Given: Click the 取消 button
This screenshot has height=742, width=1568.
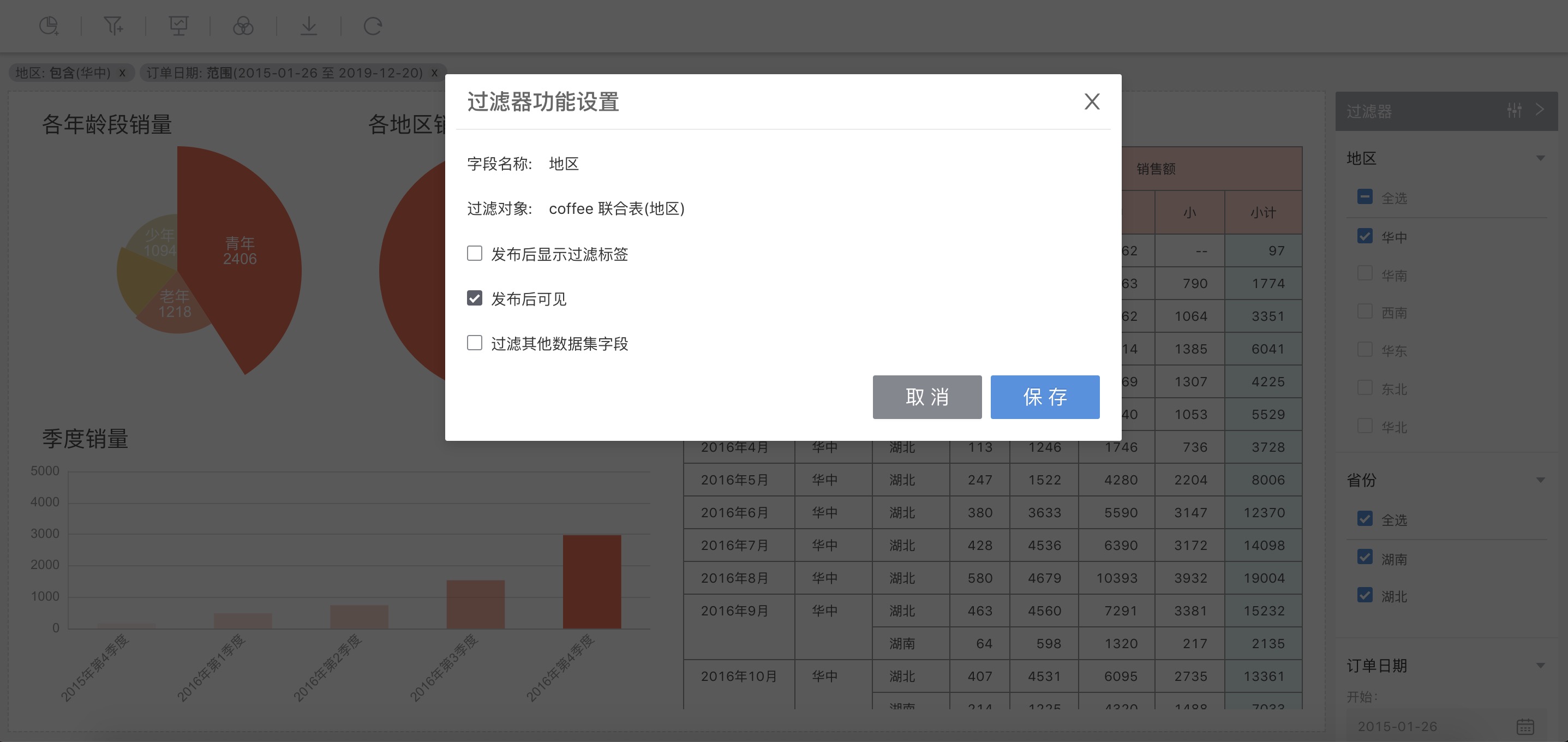Looking at the screenshot, I should pyautogui.click(x=927, y=397).
